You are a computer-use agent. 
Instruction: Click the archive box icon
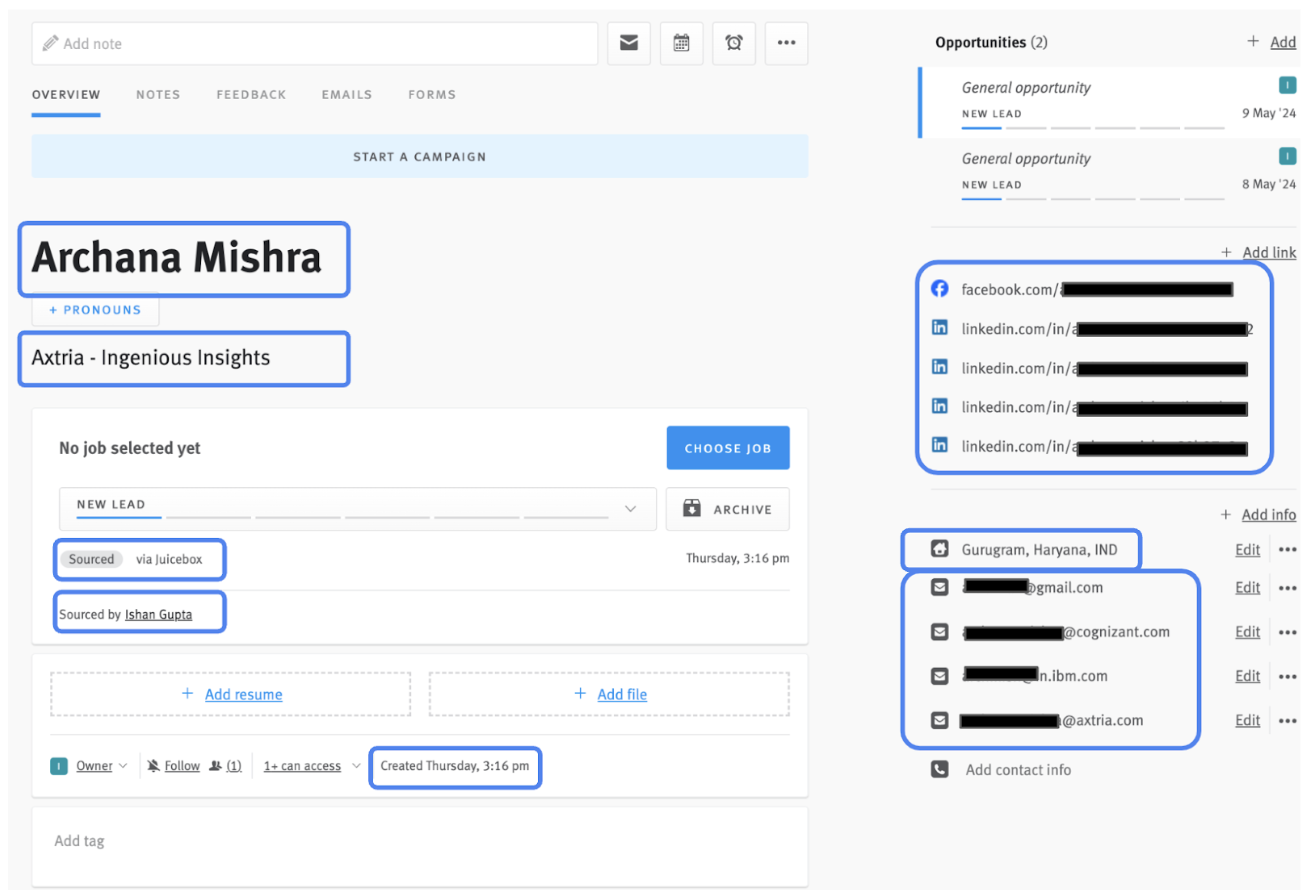692,509
